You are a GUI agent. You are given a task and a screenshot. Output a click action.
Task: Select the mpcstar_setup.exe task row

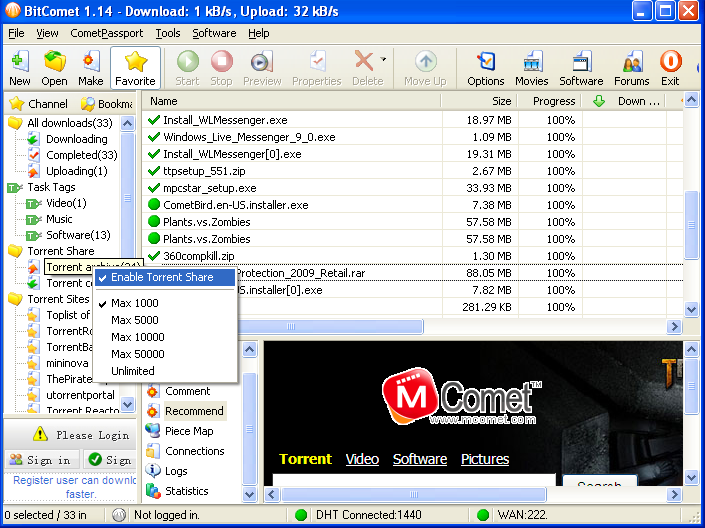click(413, 188)
